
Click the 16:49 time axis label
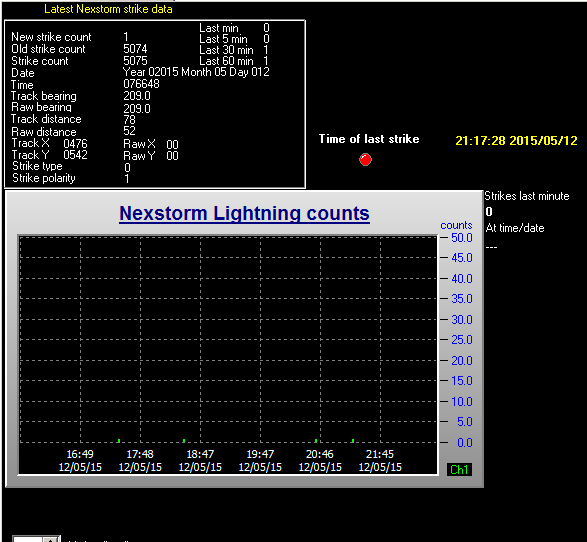click(80, 454)
